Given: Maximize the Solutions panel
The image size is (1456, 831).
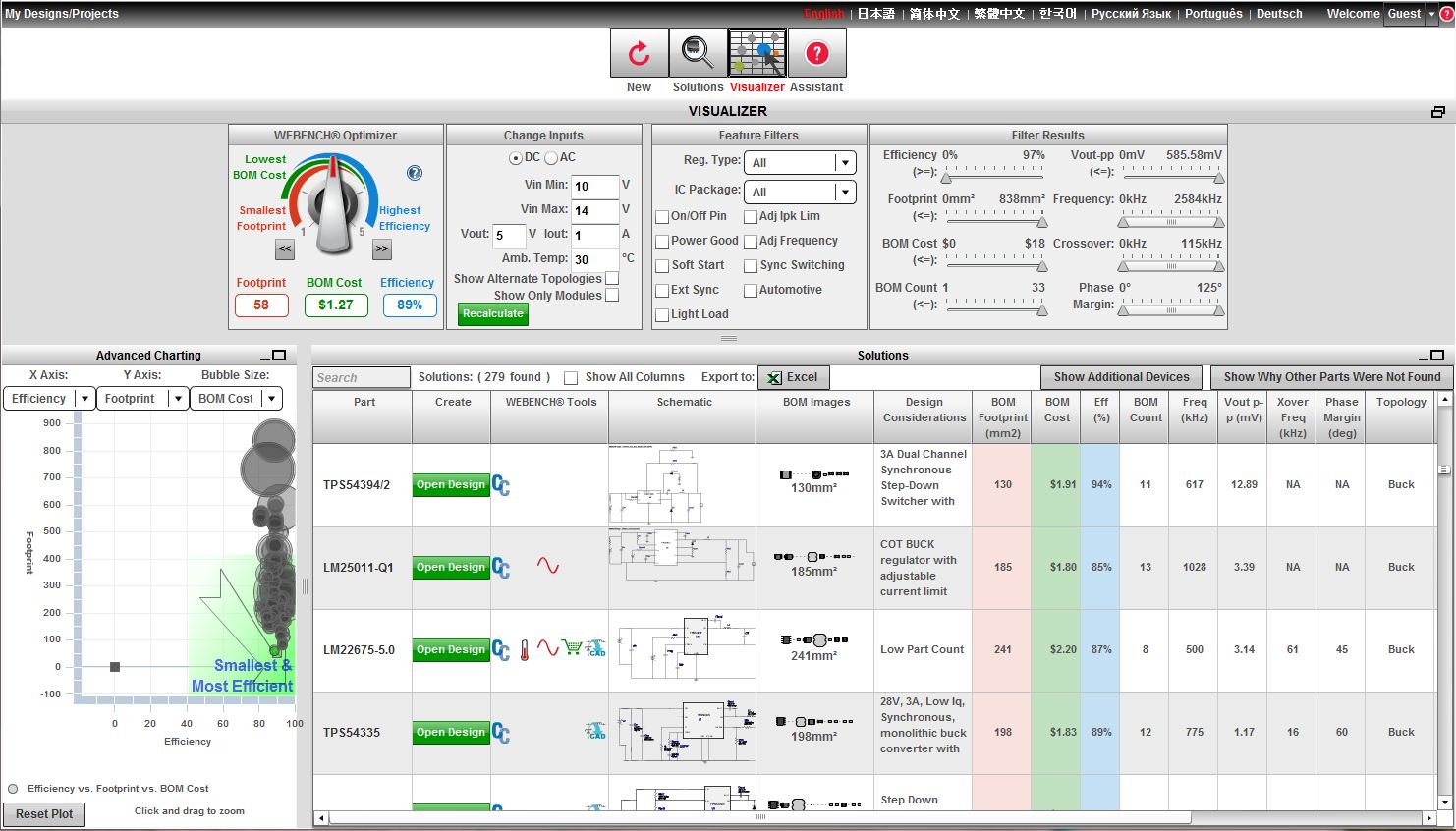Looking at the screenshot, I should coord(1437,355).
